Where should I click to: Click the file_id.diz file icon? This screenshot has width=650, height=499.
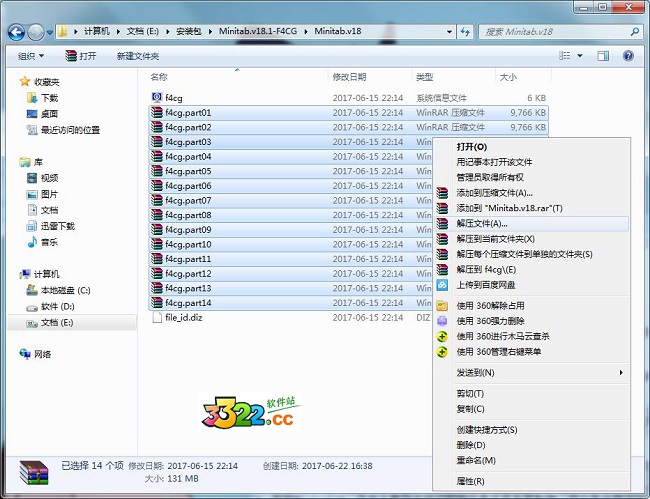pos(157,317)
